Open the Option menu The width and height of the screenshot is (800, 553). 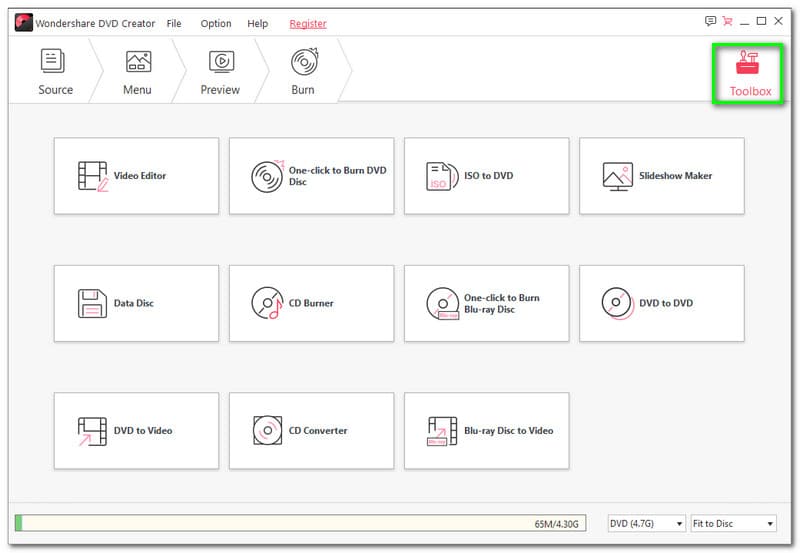click(x=215, y=23)
